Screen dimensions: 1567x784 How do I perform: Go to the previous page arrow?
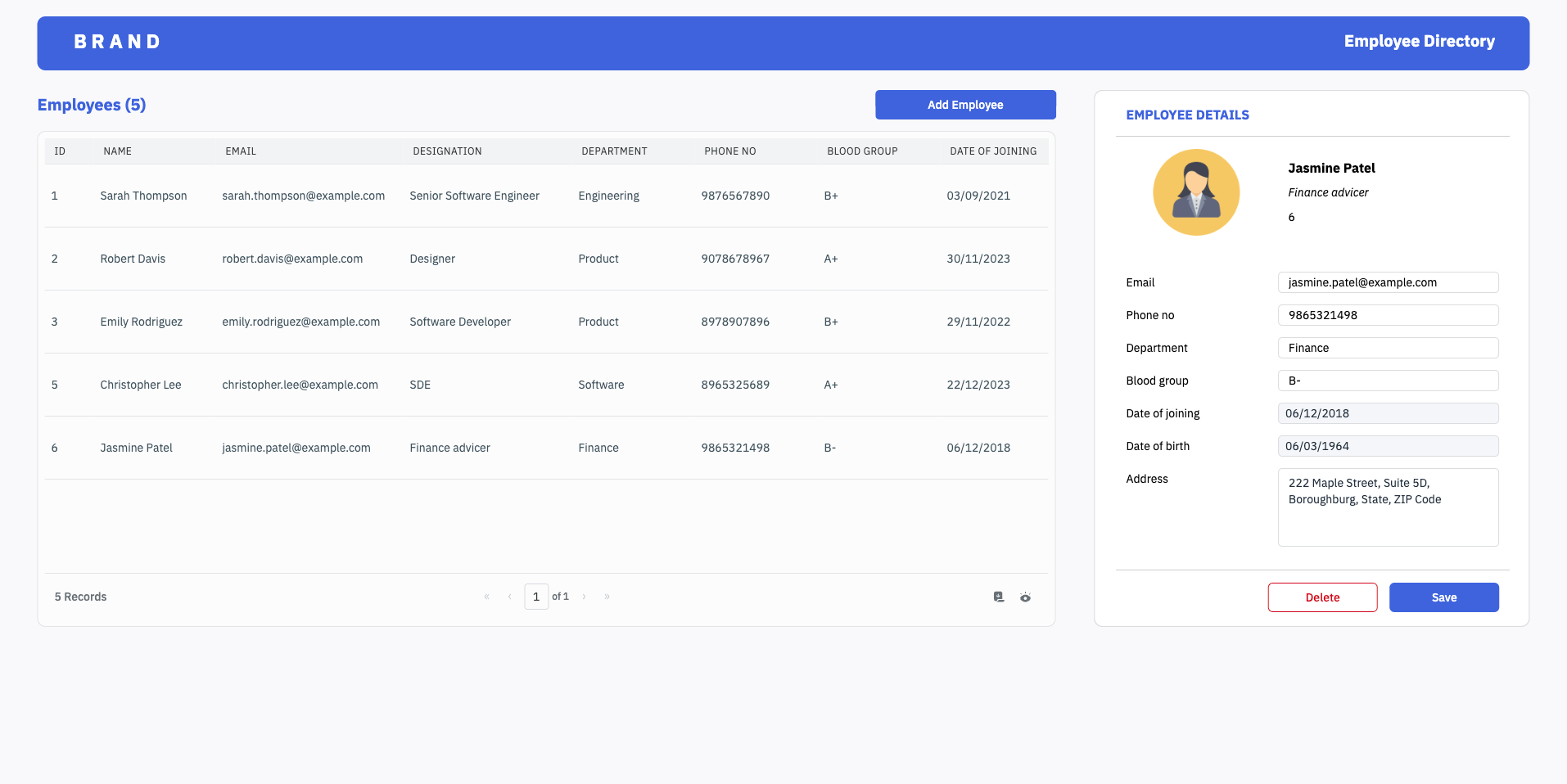(x=509, y=597)
